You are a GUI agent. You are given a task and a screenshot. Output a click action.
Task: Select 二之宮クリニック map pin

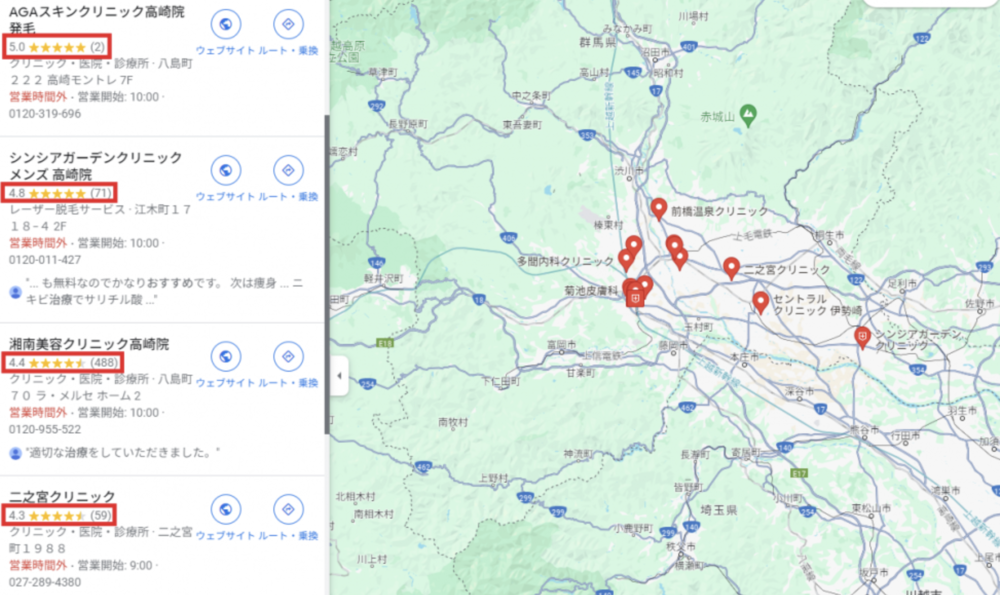pos(732,268)
